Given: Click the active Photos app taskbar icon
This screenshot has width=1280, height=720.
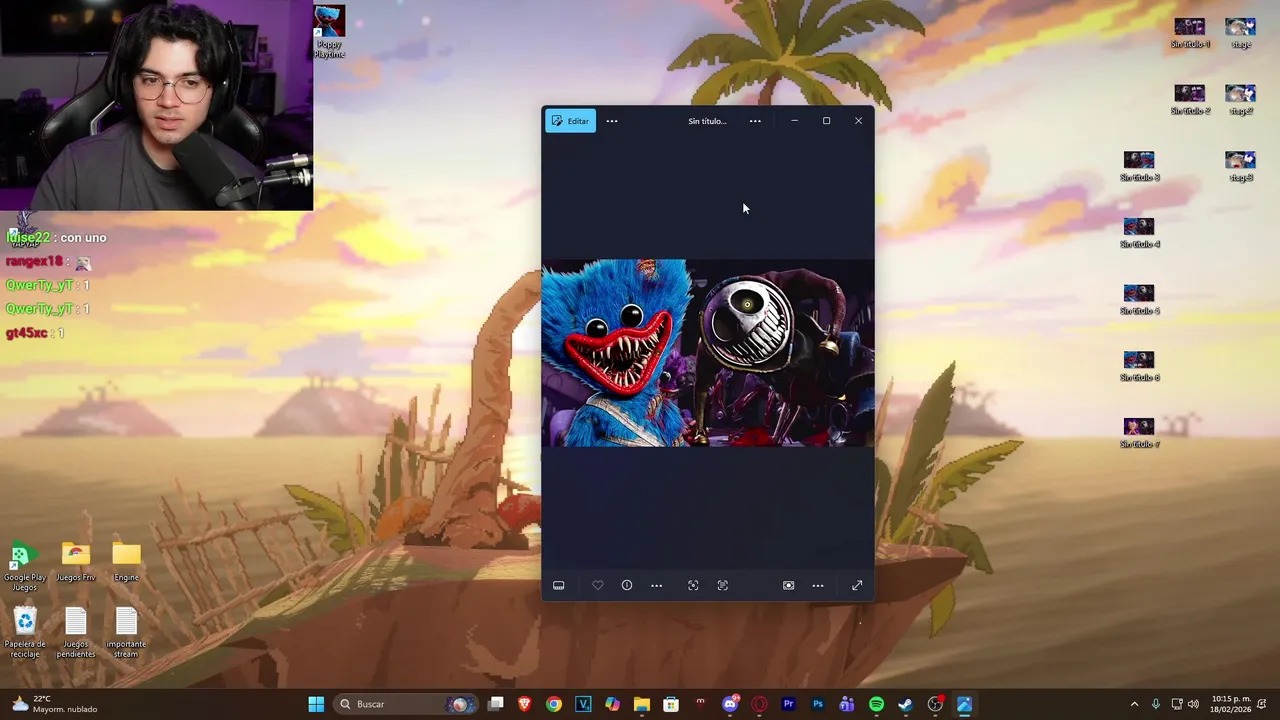Looking at the screenshot, I should tap(964, 704).
